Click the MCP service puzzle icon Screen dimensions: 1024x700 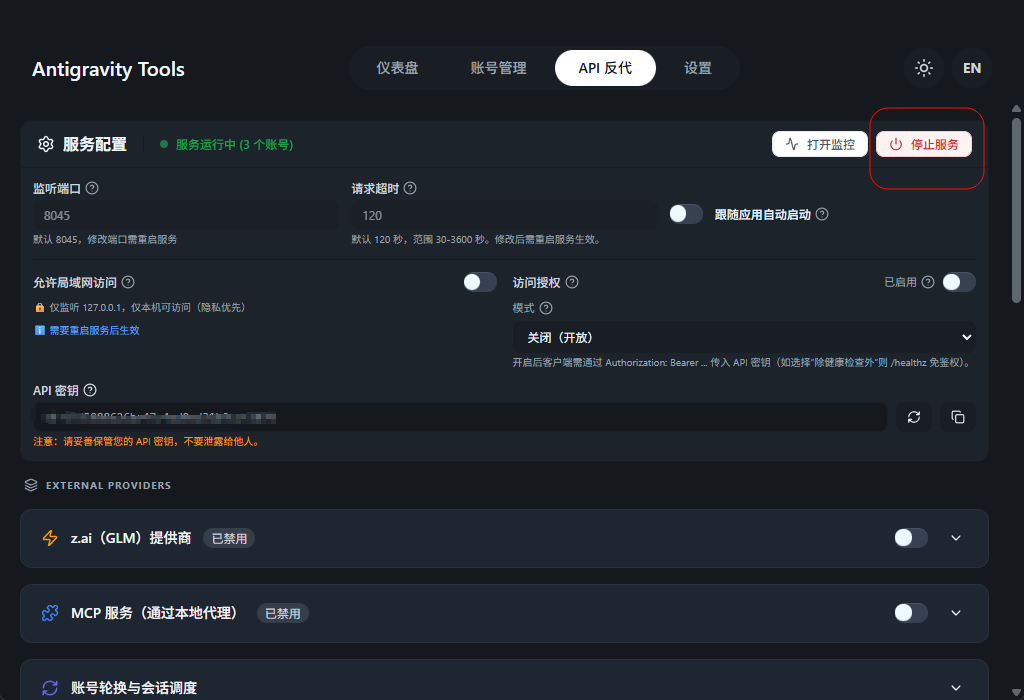pyautogui.click(x=50, y=613)
